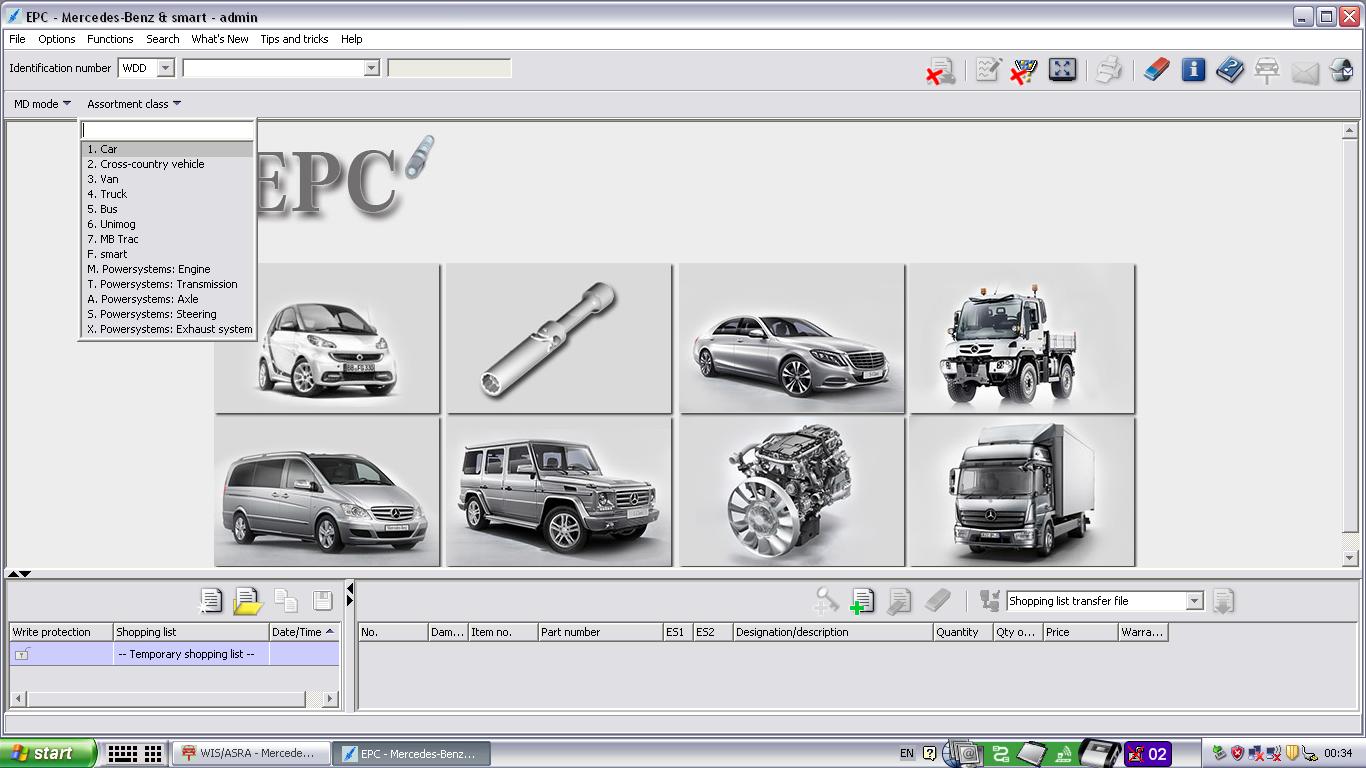The width and height of the screenshot is (1366, 768).
Task: Click the red security shield tray icon
Action: (x=1237, y=753)
